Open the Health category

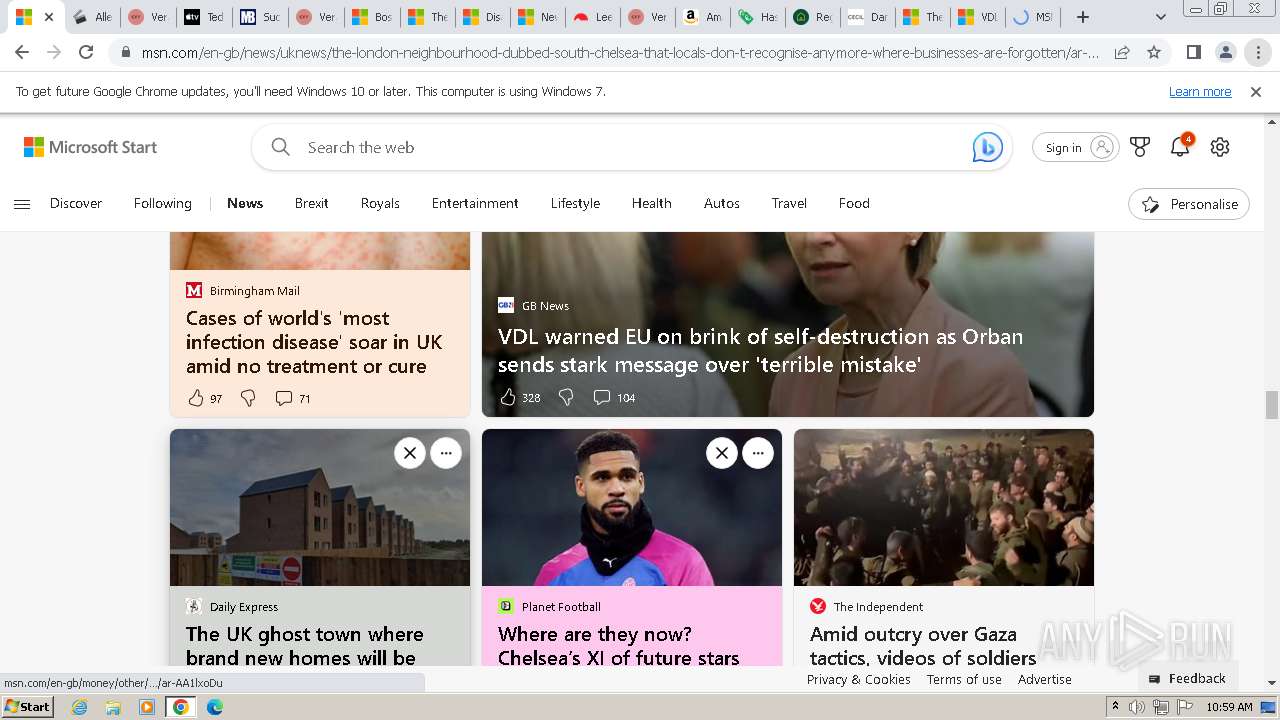651,203
